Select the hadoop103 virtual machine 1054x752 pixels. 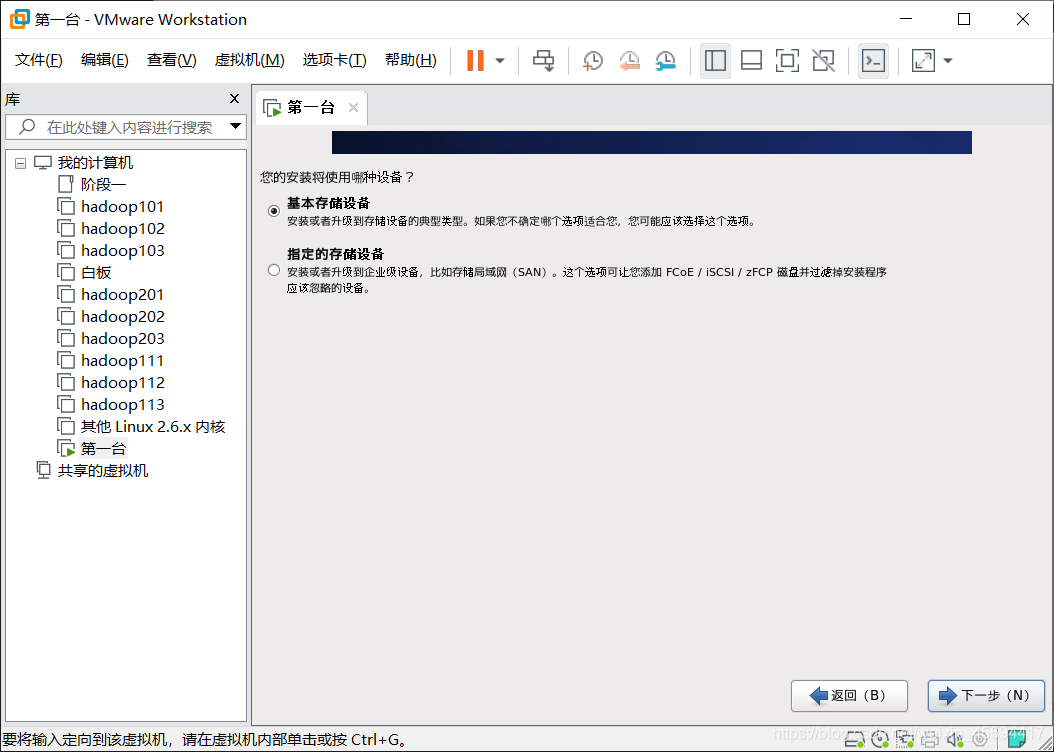pyautogui.click(x=122, y=251)
